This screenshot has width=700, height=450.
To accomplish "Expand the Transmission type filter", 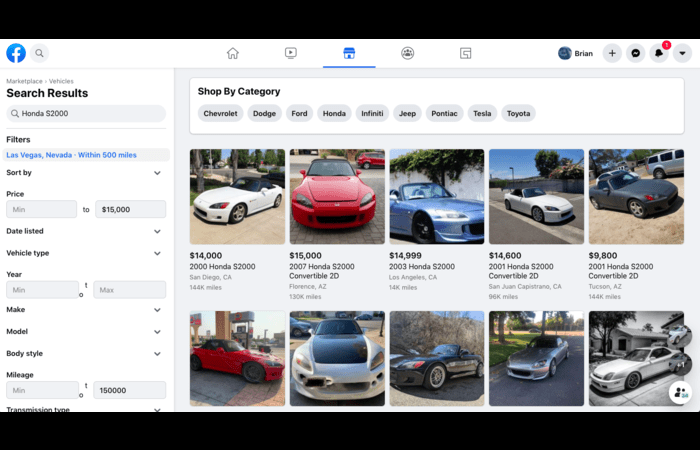I will click(x=83, y=409).
